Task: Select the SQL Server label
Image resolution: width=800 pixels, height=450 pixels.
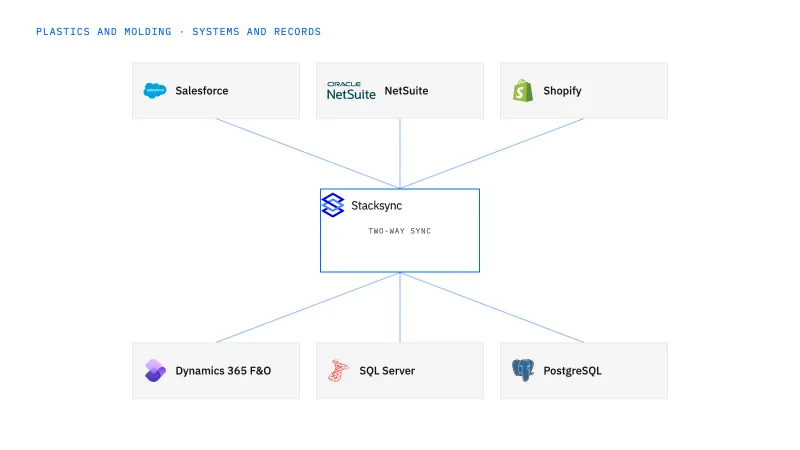Action: click(387, 371)
